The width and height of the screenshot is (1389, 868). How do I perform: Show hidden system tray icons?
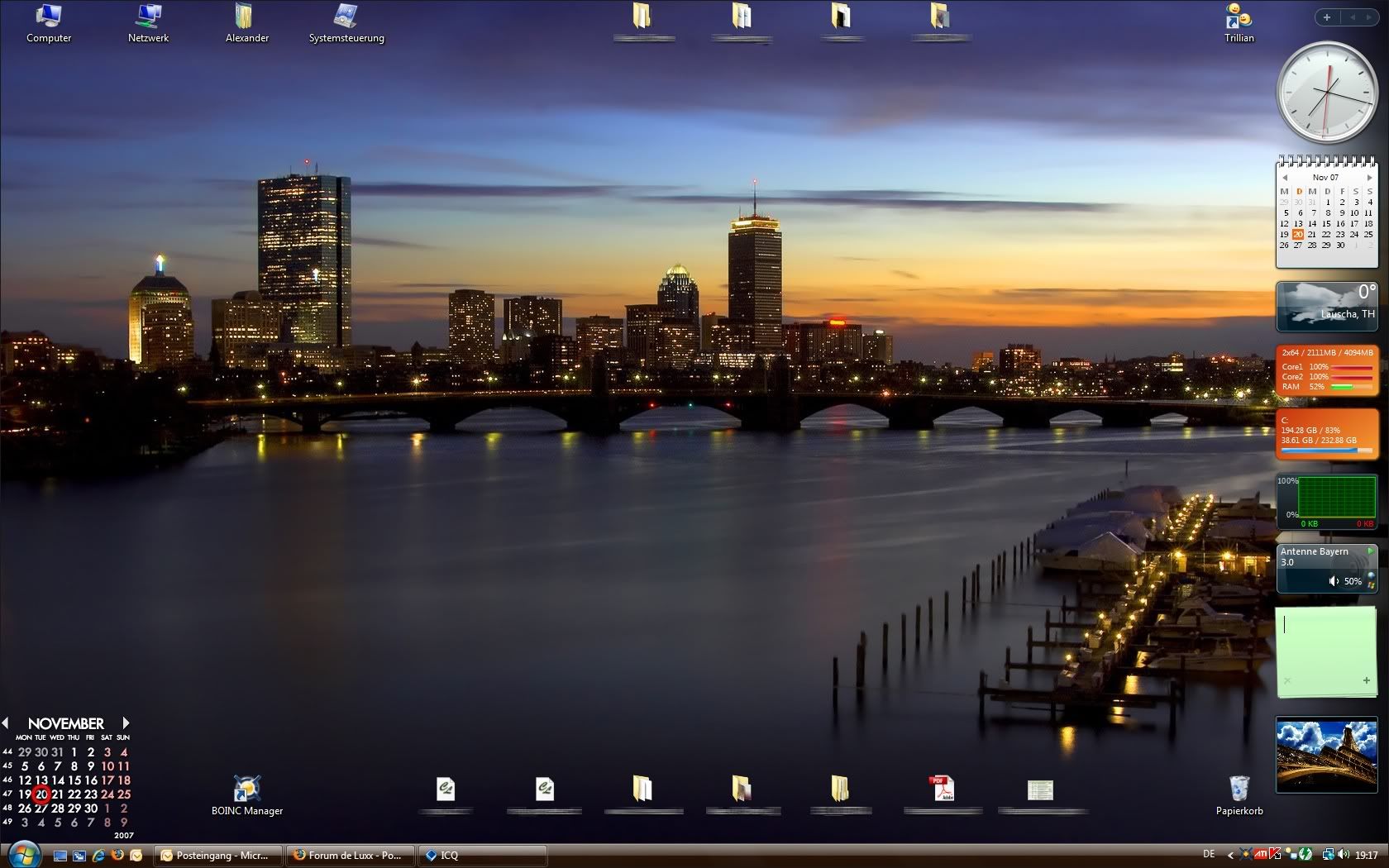click(x=1230, y=856)
